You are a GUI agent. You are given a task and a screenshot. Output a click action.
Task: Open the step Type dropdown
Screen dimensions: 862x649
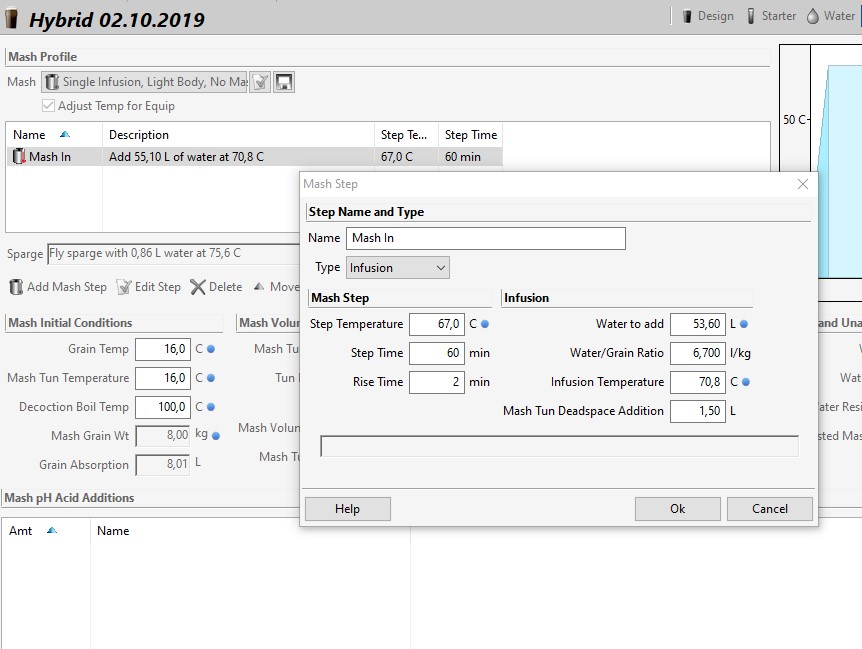[397, 268]
